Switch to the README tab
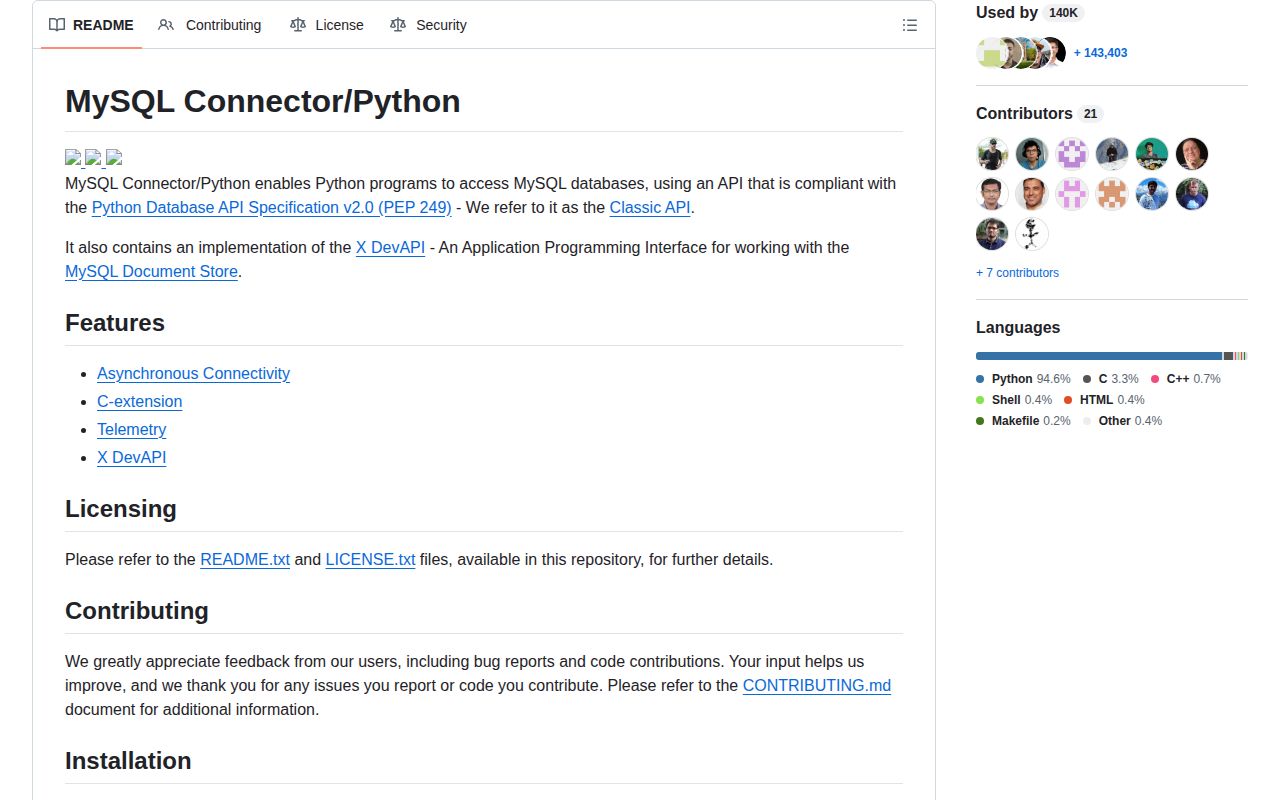1280x800 pixels. click(x=91, y=25)
